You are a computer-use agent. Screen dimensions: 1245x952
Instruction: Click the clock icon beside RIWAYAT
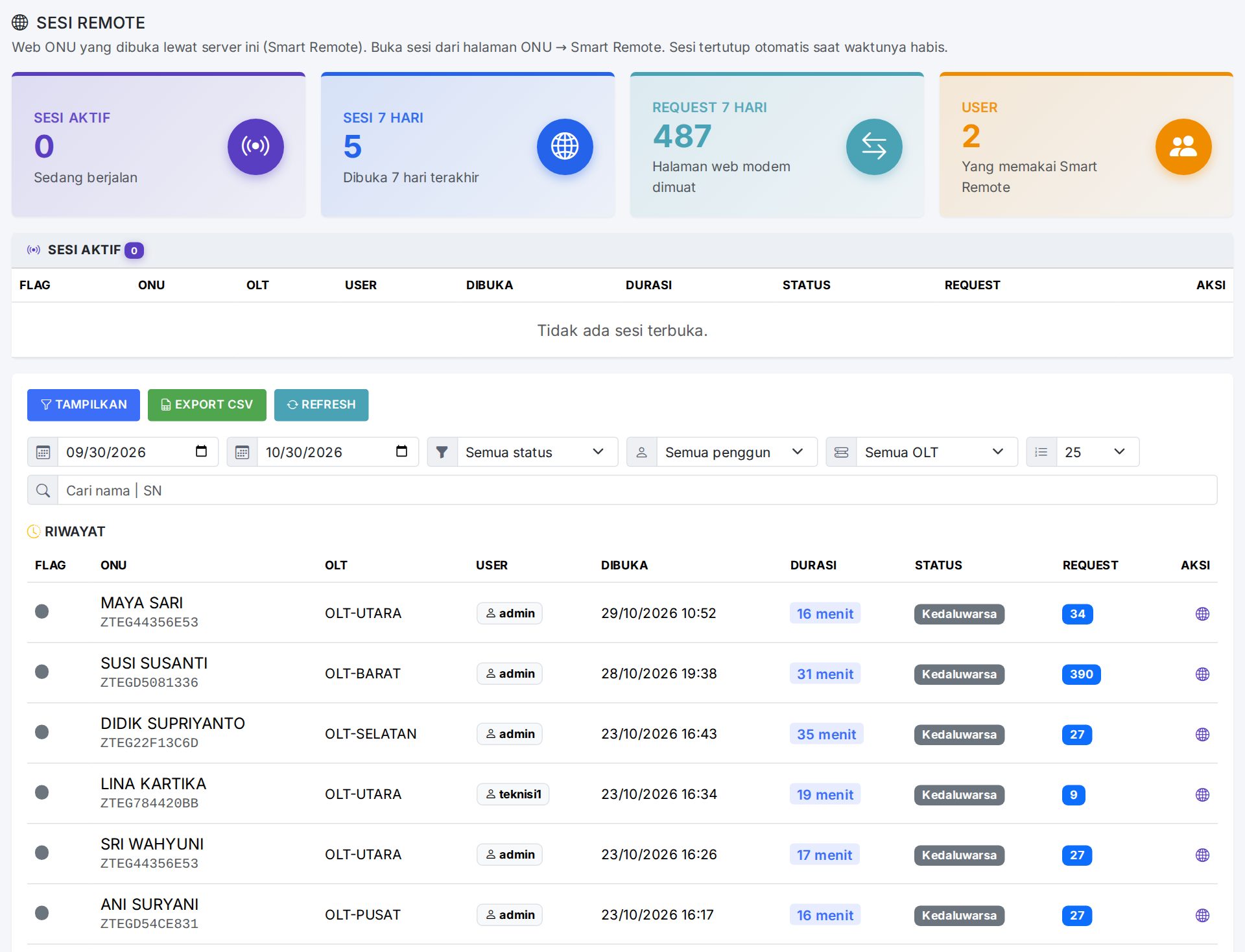click(x=34, y=531)
